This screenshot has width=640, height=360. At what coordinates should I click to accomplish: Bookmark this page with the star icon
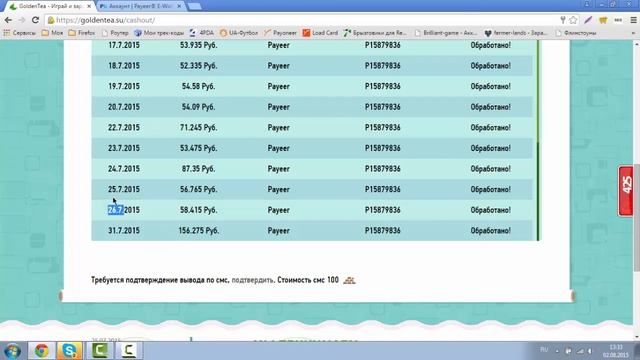(573, 20)
